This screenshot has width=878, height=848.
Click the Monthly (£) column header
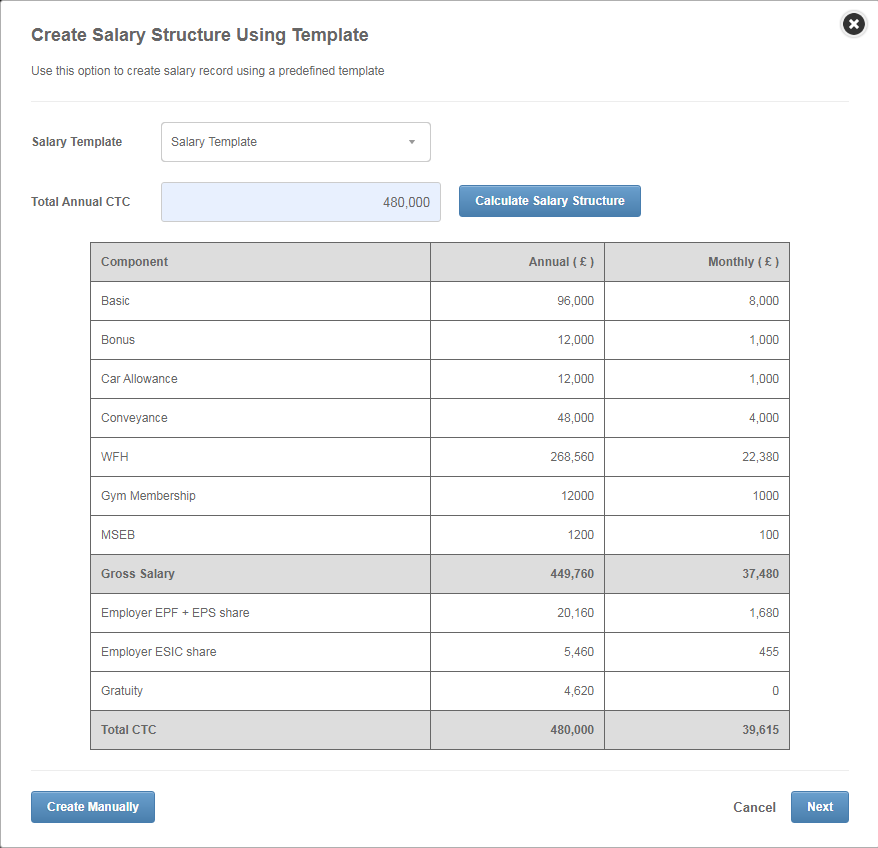743,262
